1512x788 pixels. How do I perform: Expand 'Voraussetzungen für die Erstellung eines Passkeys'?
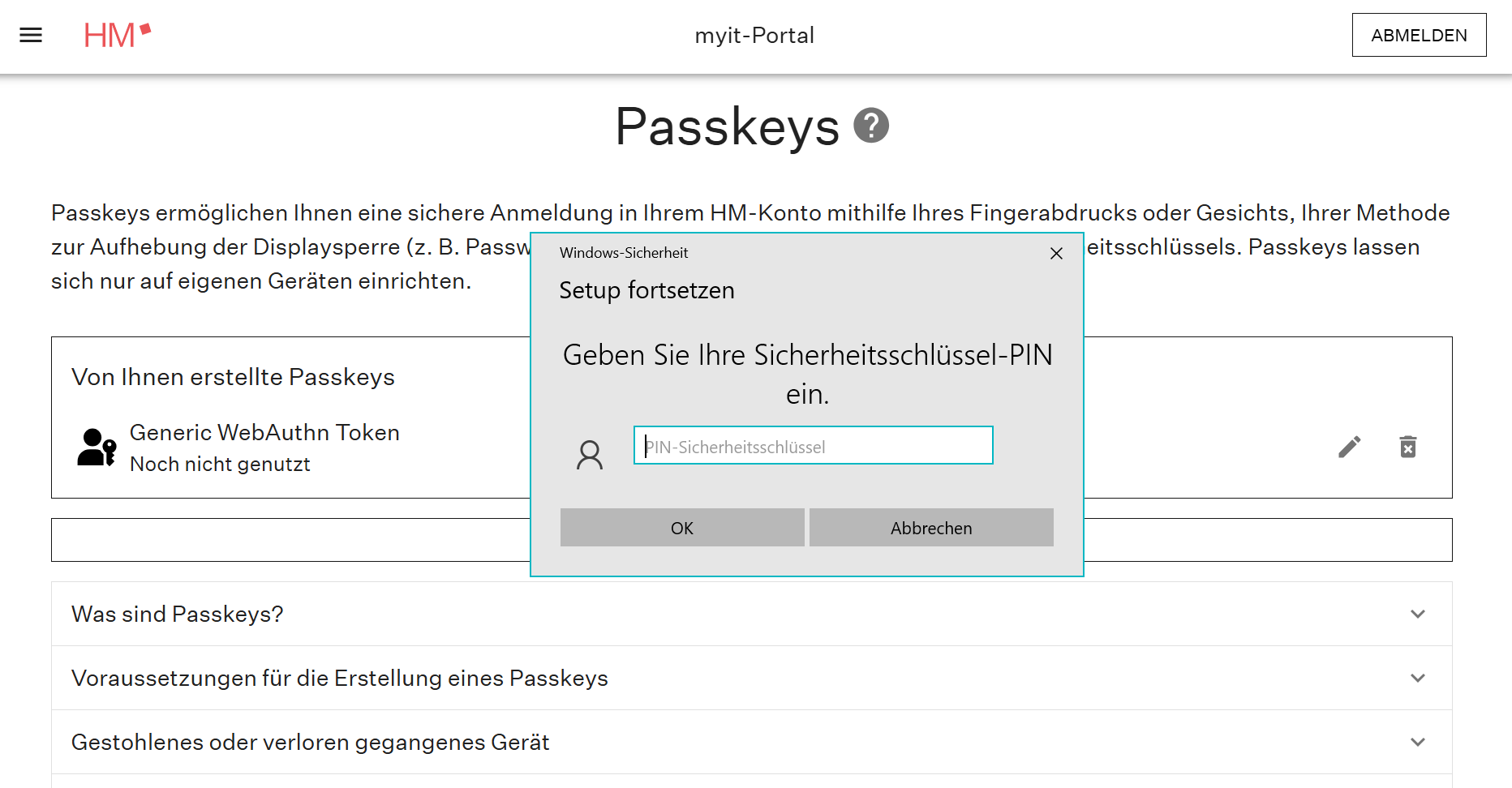click(x=1417, y=678)
